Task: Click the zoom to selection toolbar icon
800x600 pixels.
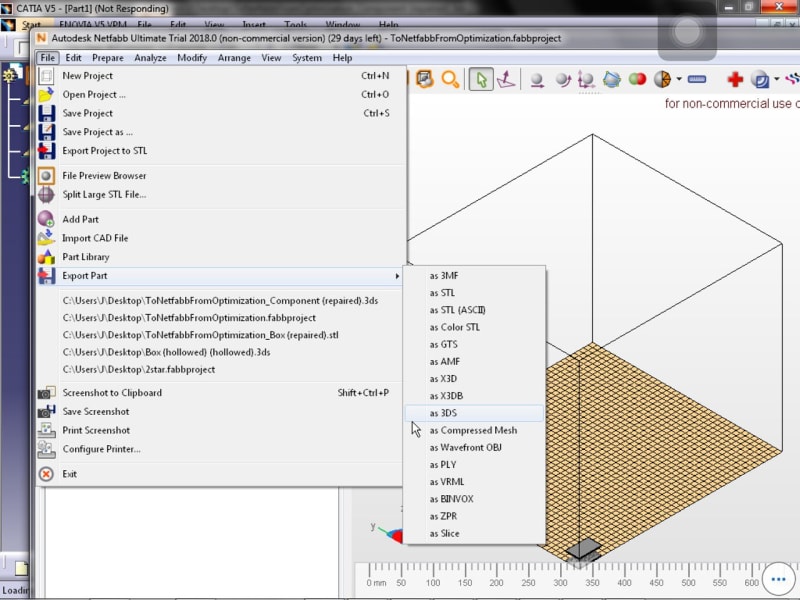Action: [x=424, y=79]
